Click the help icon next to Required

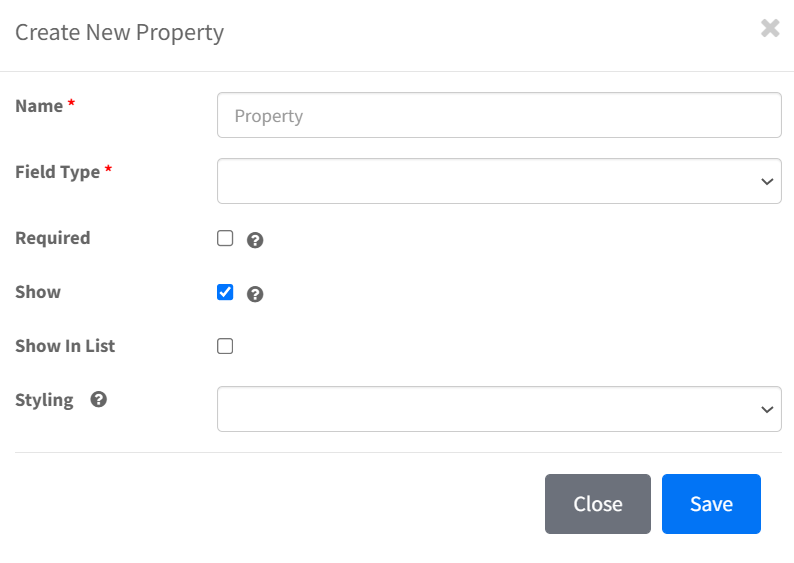click(x=255, y=240)
